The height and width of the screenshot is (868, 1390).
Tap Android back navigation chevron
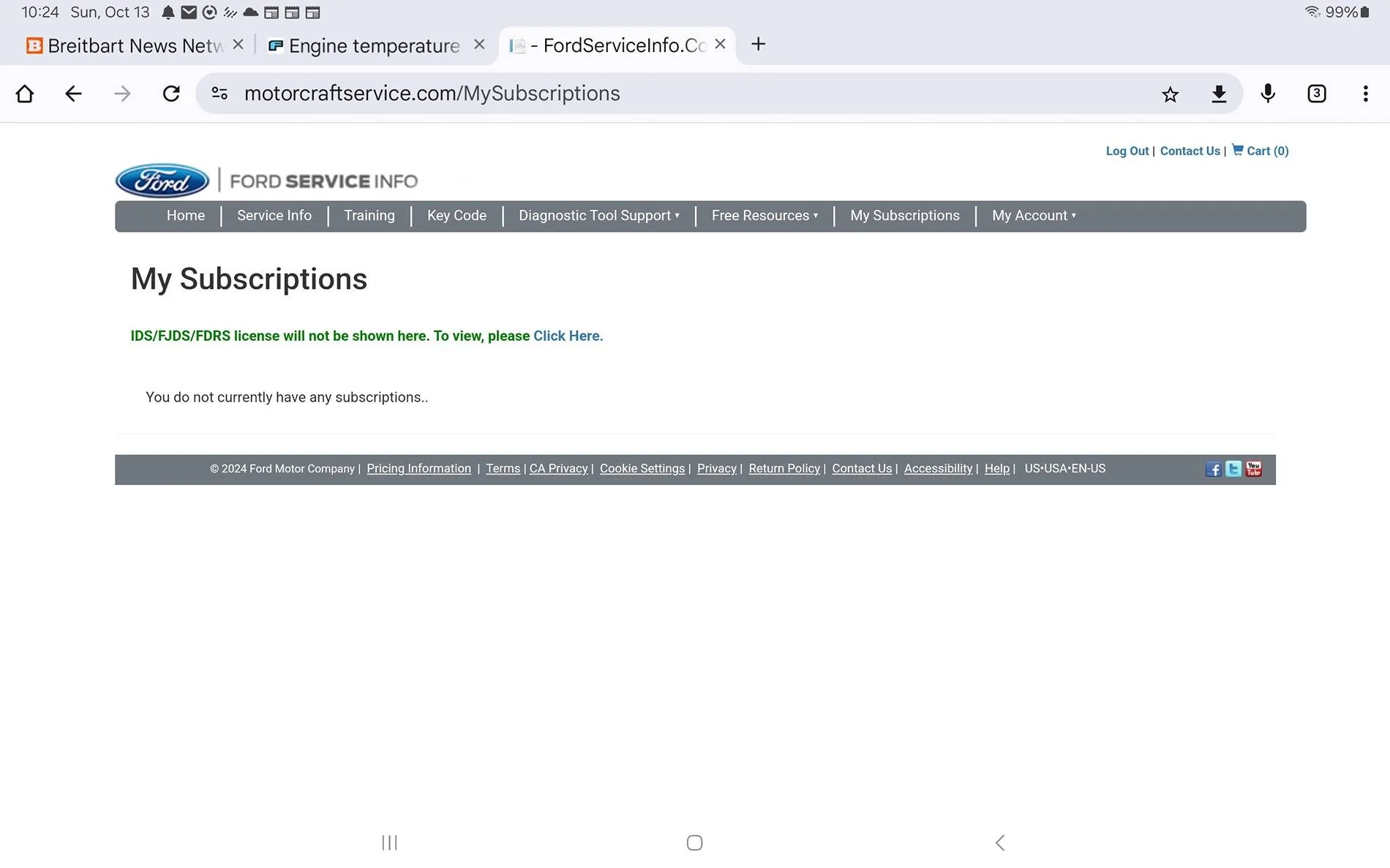click(1000, 843)
